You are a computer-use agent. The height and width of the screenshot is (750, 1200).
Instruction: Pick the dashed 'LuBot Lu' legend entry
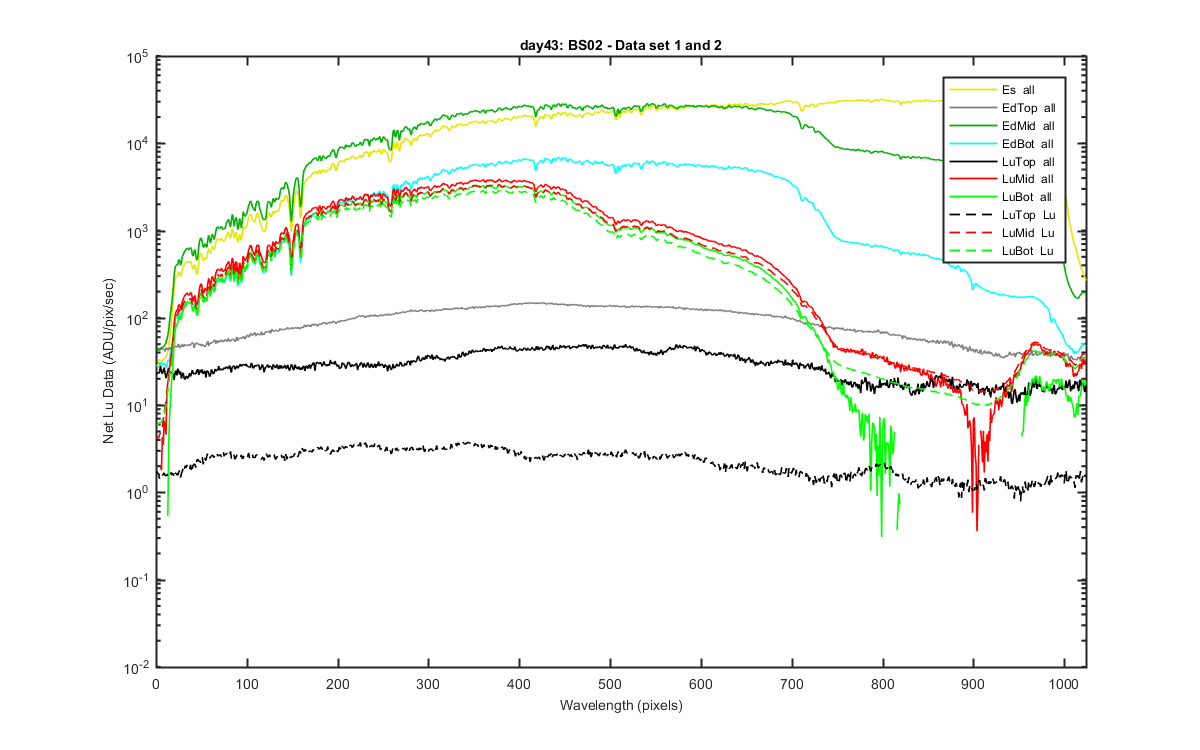coord(1004,252)
